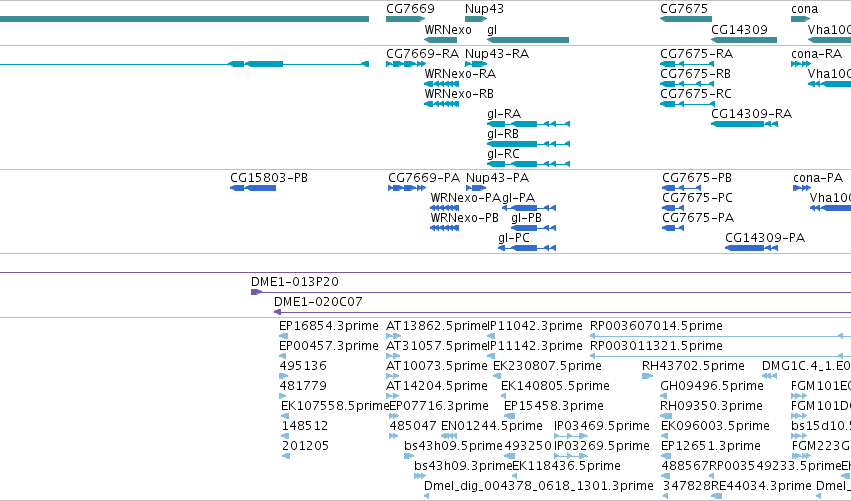Viewport: 851px width, 501px height.
Task: Click EST RP003607014.5prime
Action: coord(656,326)
